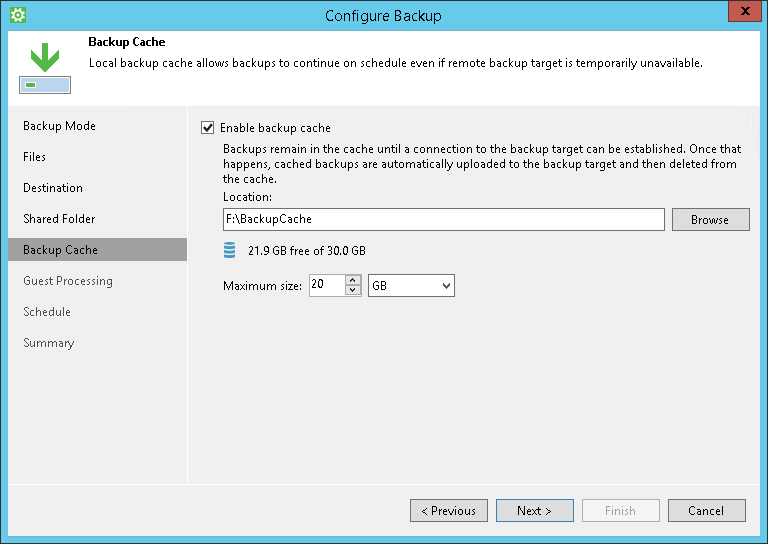Click the Location path text field
Viewport: 768px width, 544px height.
443,220
